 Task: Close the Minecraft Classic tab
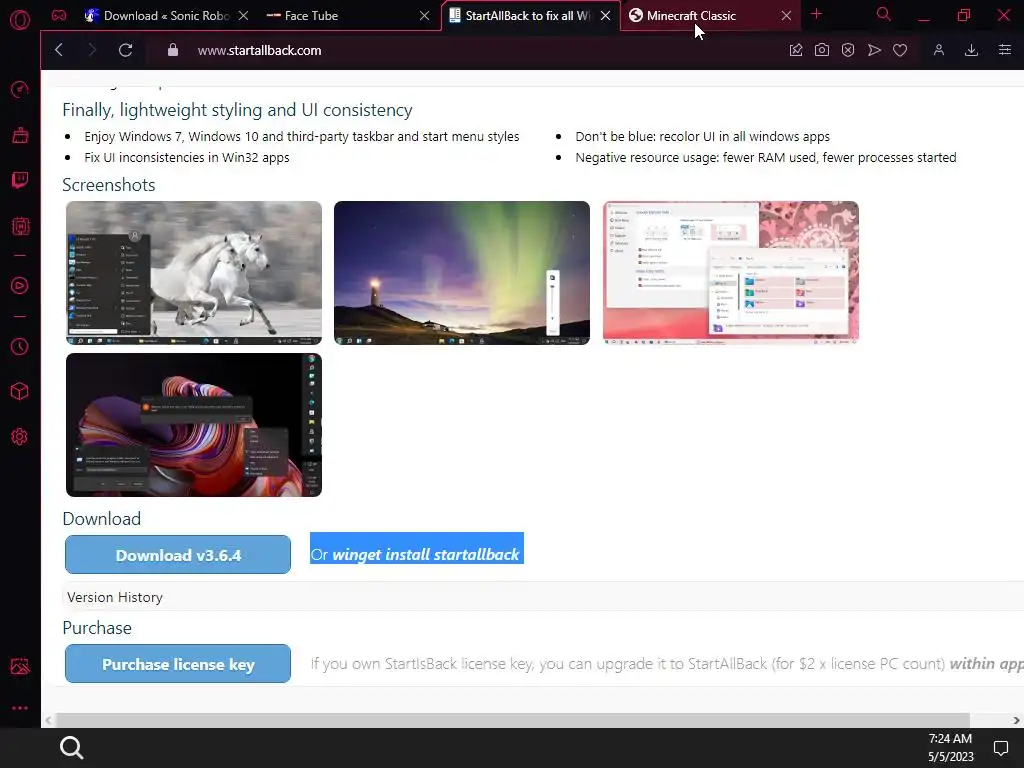(786, 16)
